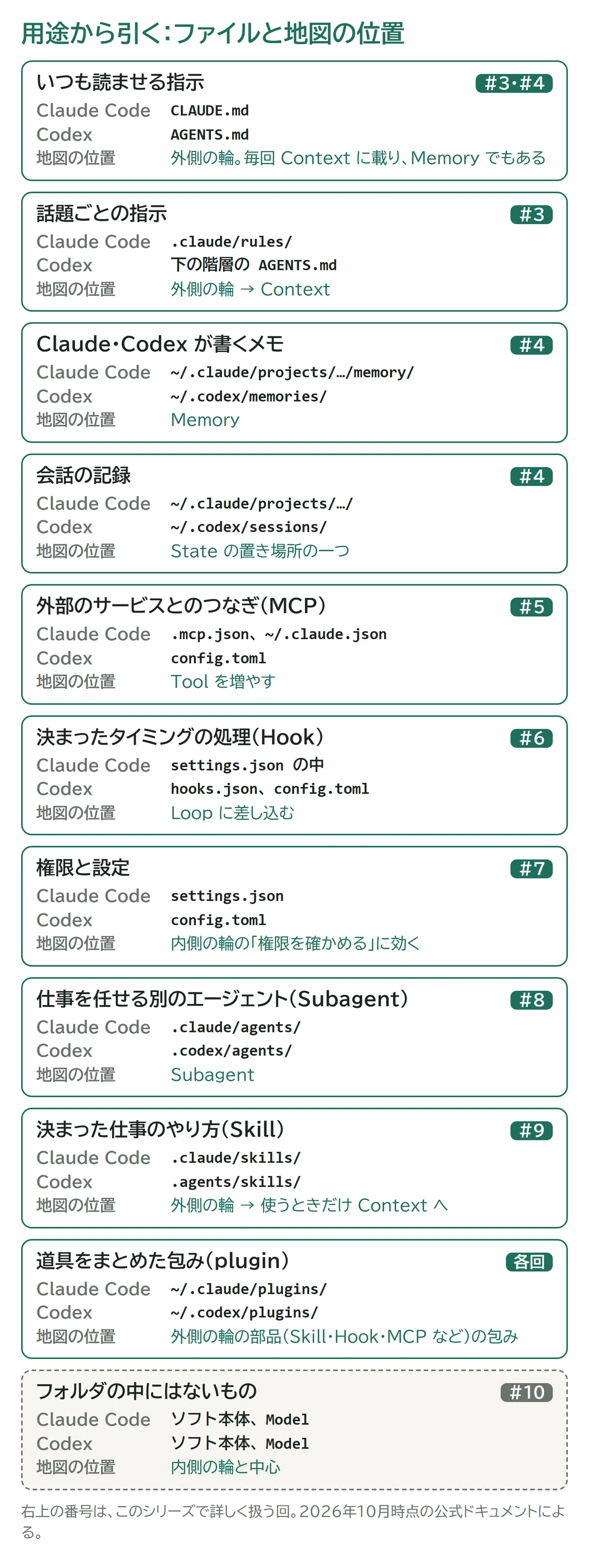Click 内側の輪の「権限を確かめる」に効く text

tap(295, 944)
